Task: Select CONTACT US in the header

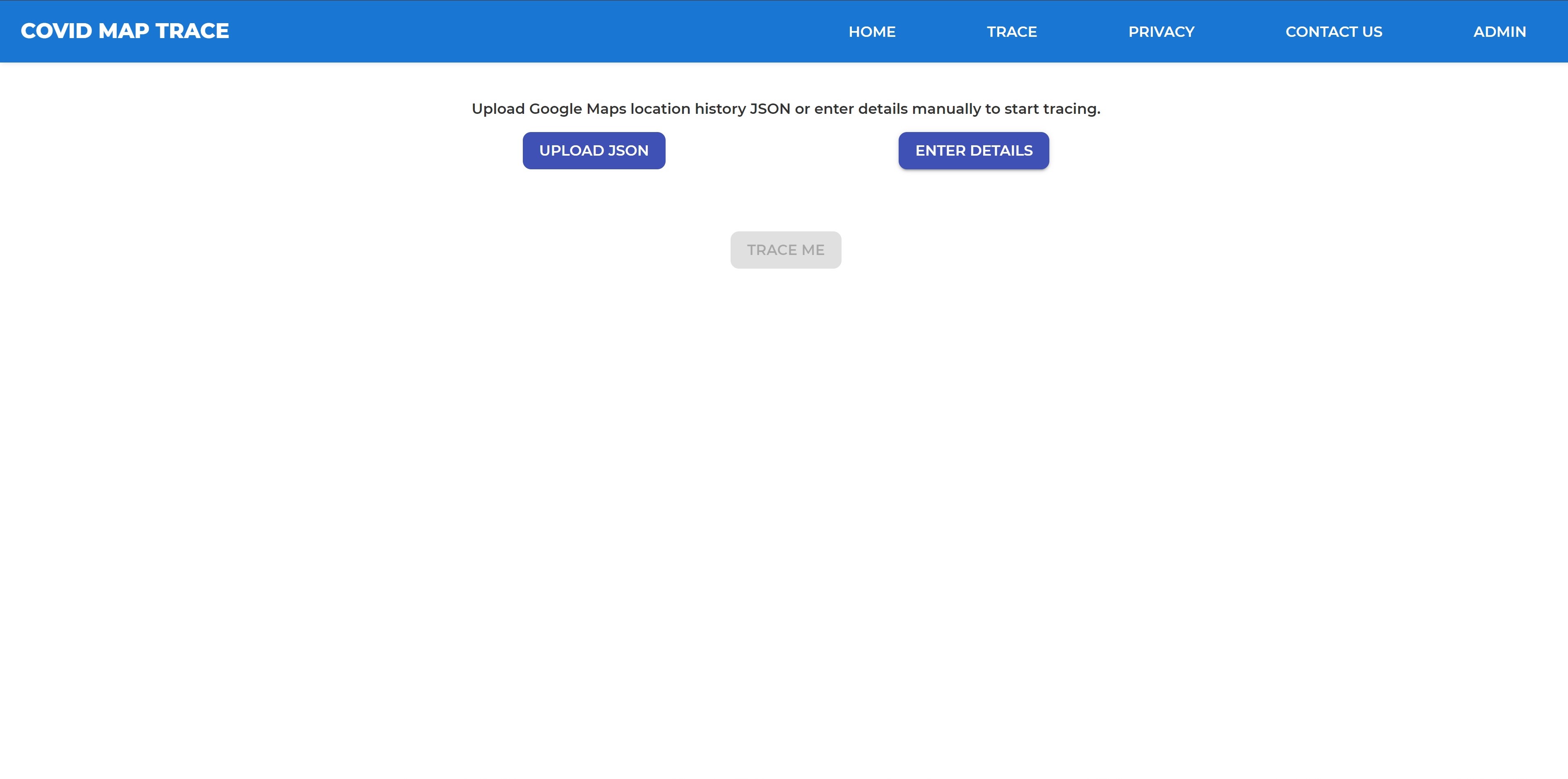Action: 1333,31
